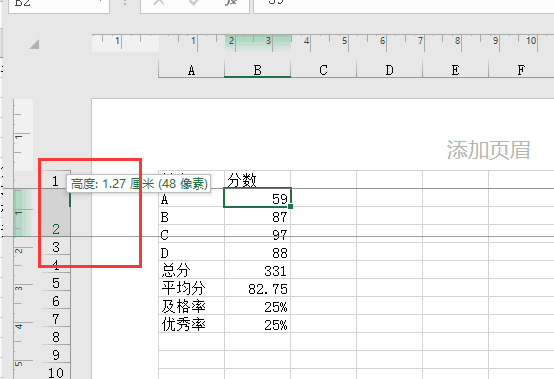Viewport: 554px width, 379px height.
Task: Click the fill handle of cell B2
Action: coord(290,206)
